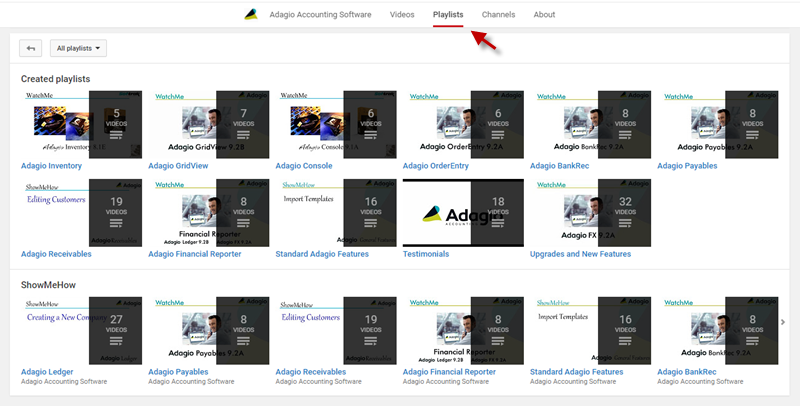Viewport: 800px width, 406px height.
Task: Click playlist icon on 32 videos Upgrades overlay
Action: click(625, 223)
